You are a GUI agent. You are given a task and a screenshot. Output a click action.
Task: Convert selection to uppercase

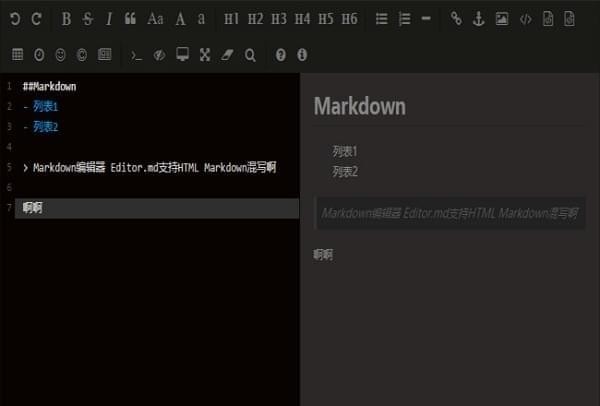point(180,19)
